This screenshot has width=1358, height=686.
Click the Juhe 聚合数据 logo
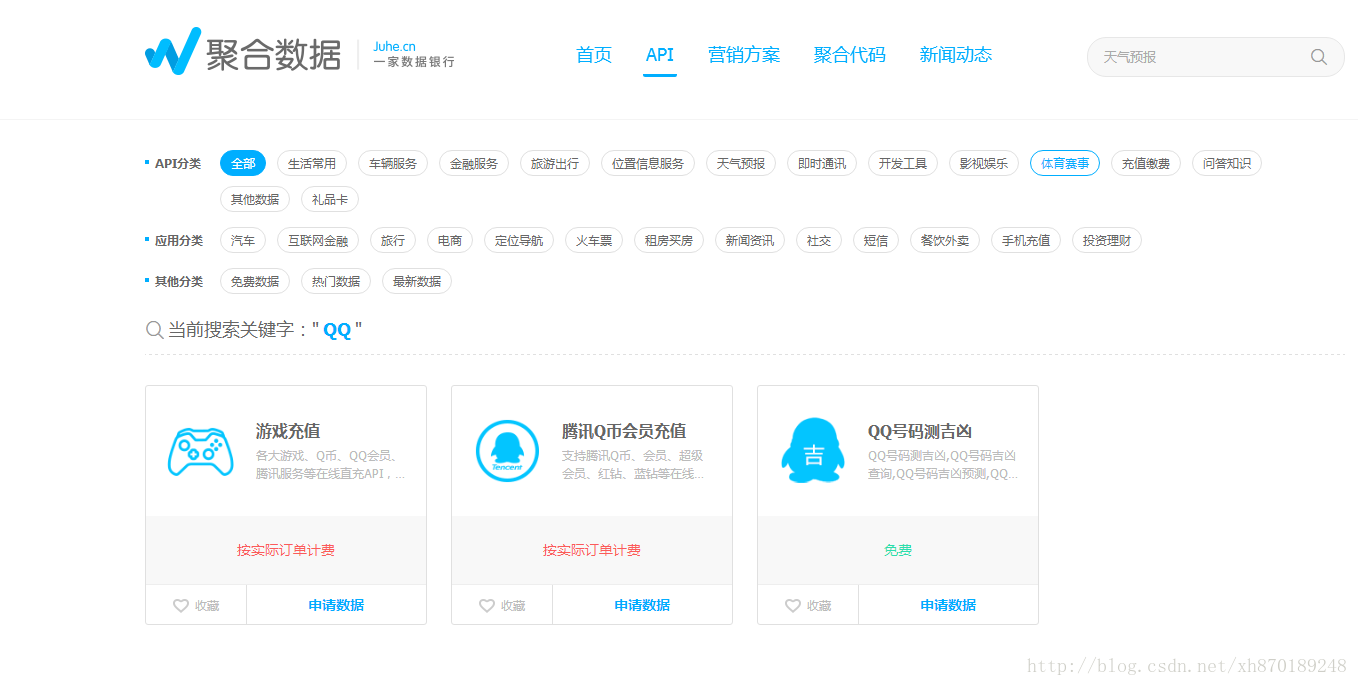click(243, 52)
